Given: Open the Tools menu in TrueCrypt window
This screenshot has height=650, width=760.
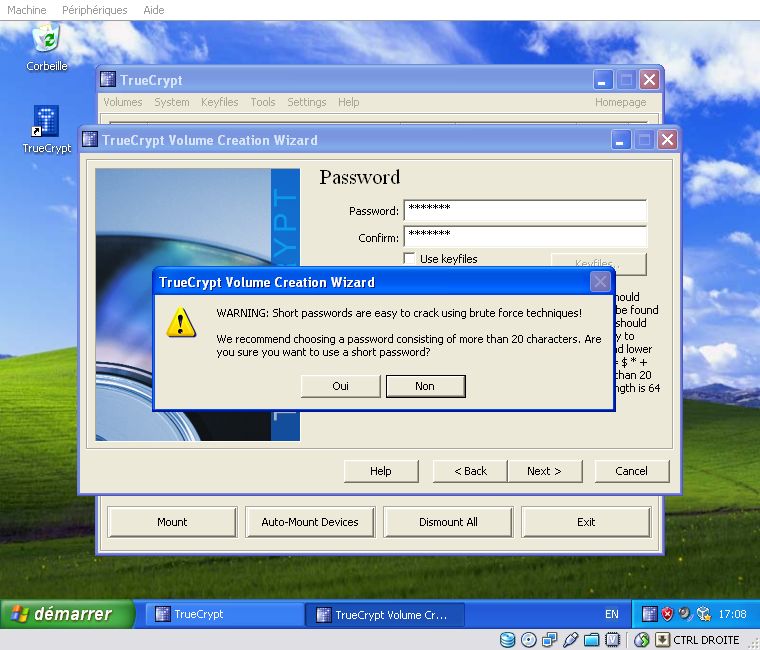Looking at the screenshot, I should pyautogui.click(x=263, y=102).
